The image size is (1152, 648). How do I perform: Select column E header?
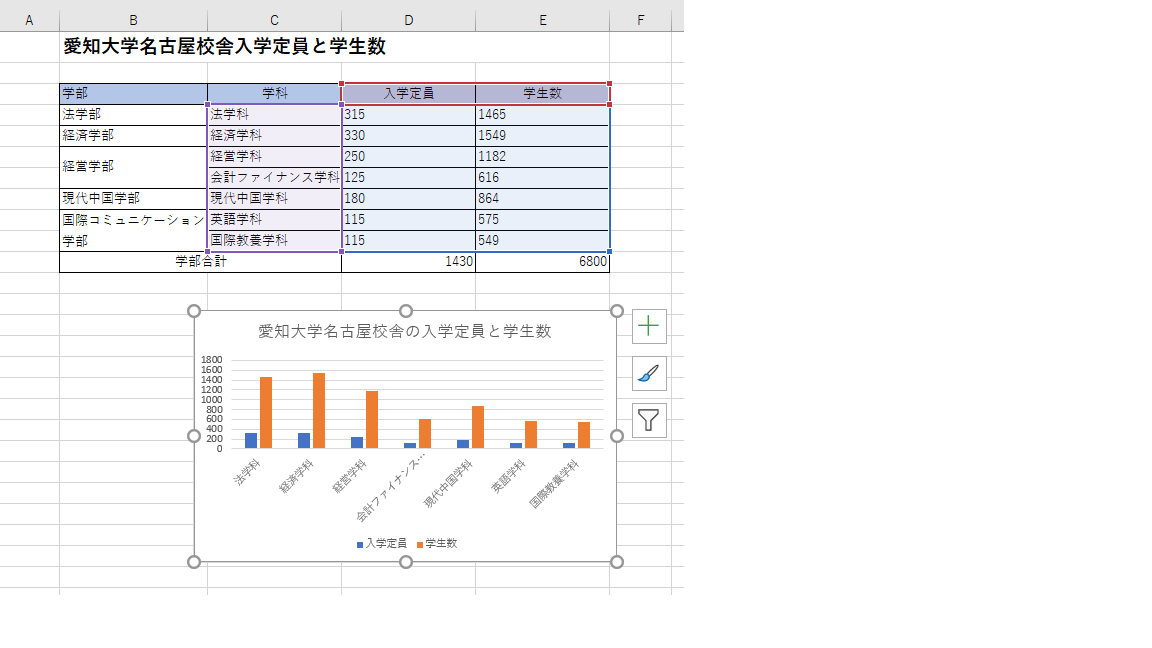542,20
